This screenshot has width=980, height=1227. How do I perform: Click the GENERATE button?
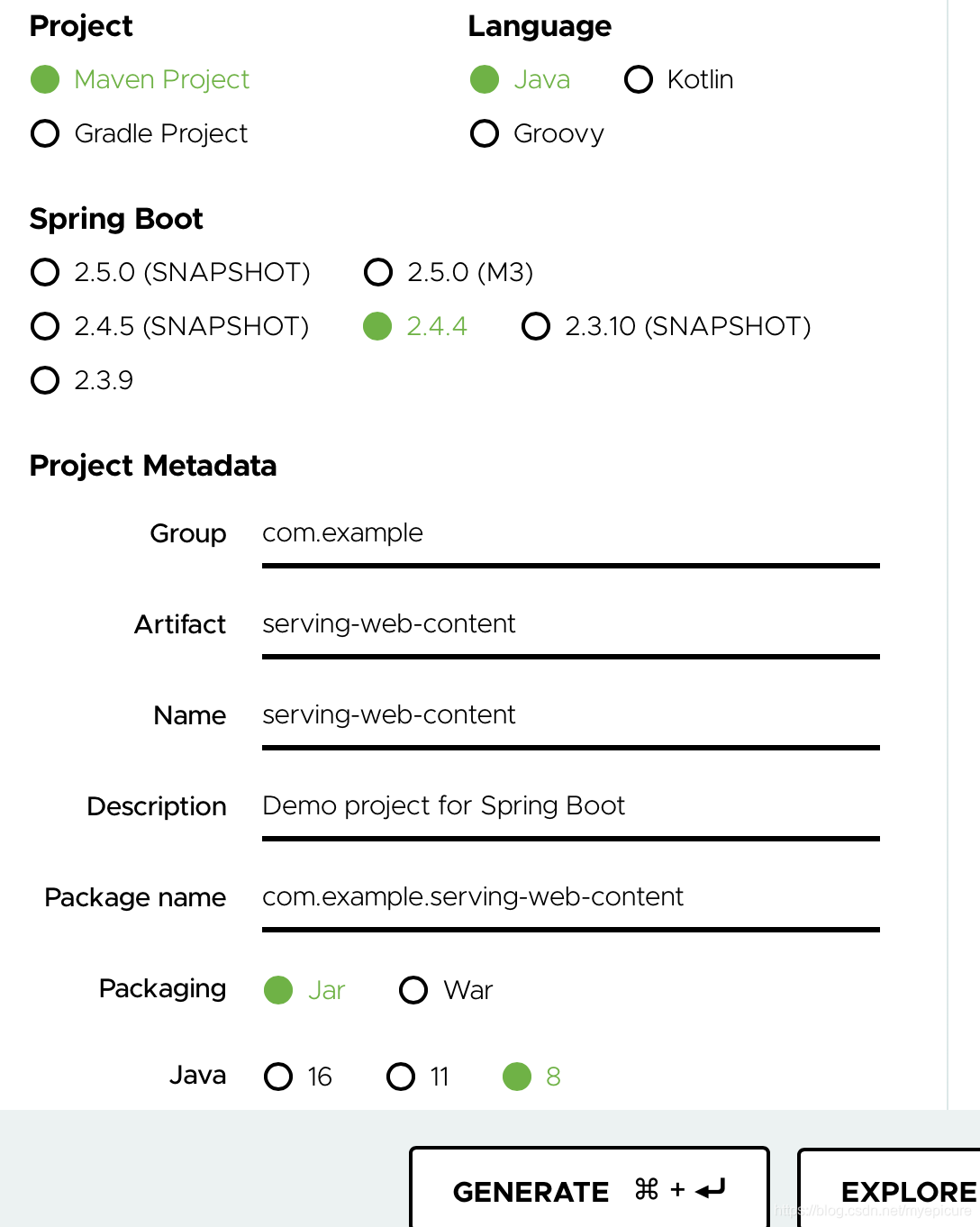588,1190
